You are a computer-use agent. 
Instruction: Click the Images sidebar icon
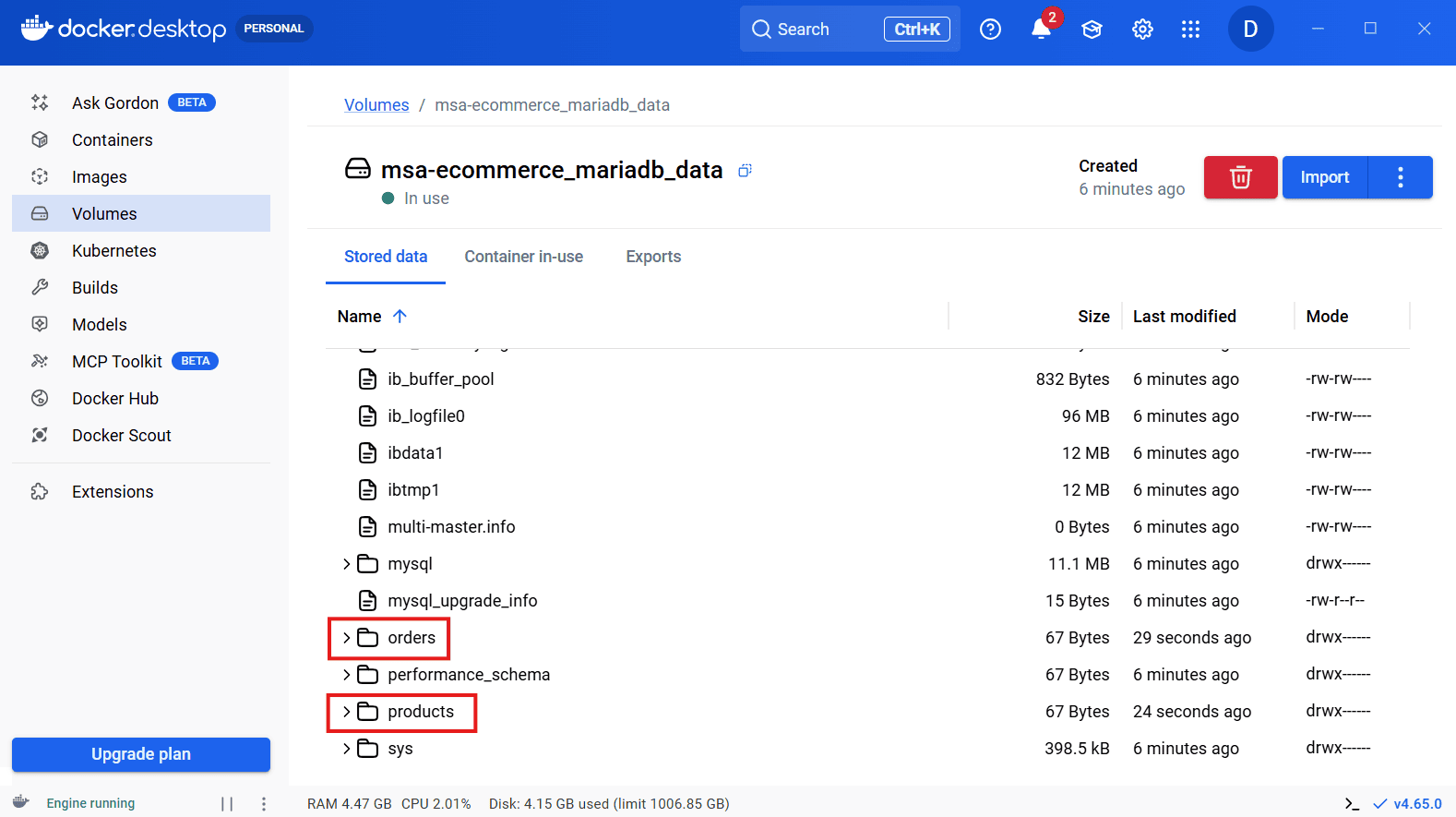pos(40,176)
